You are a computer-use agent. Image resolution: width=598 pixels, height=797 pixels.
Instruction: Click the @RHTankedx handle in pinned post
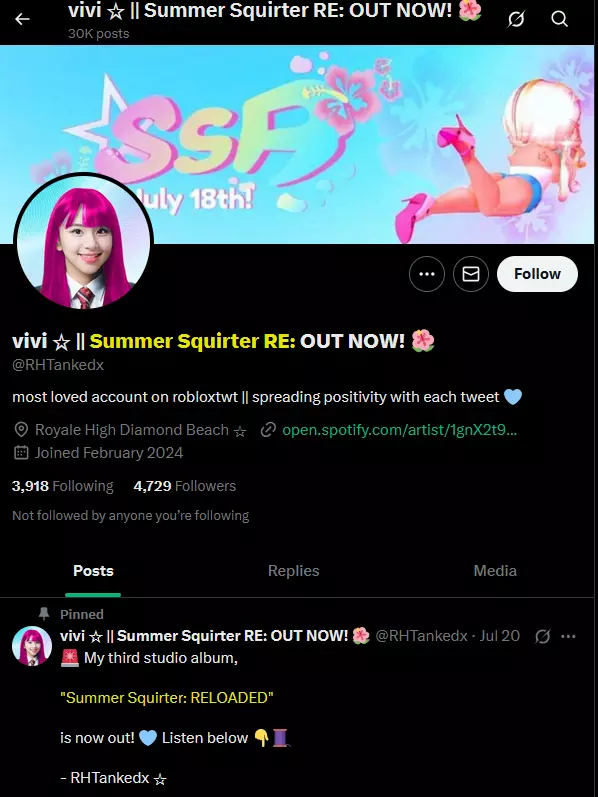tap(421, 636)
